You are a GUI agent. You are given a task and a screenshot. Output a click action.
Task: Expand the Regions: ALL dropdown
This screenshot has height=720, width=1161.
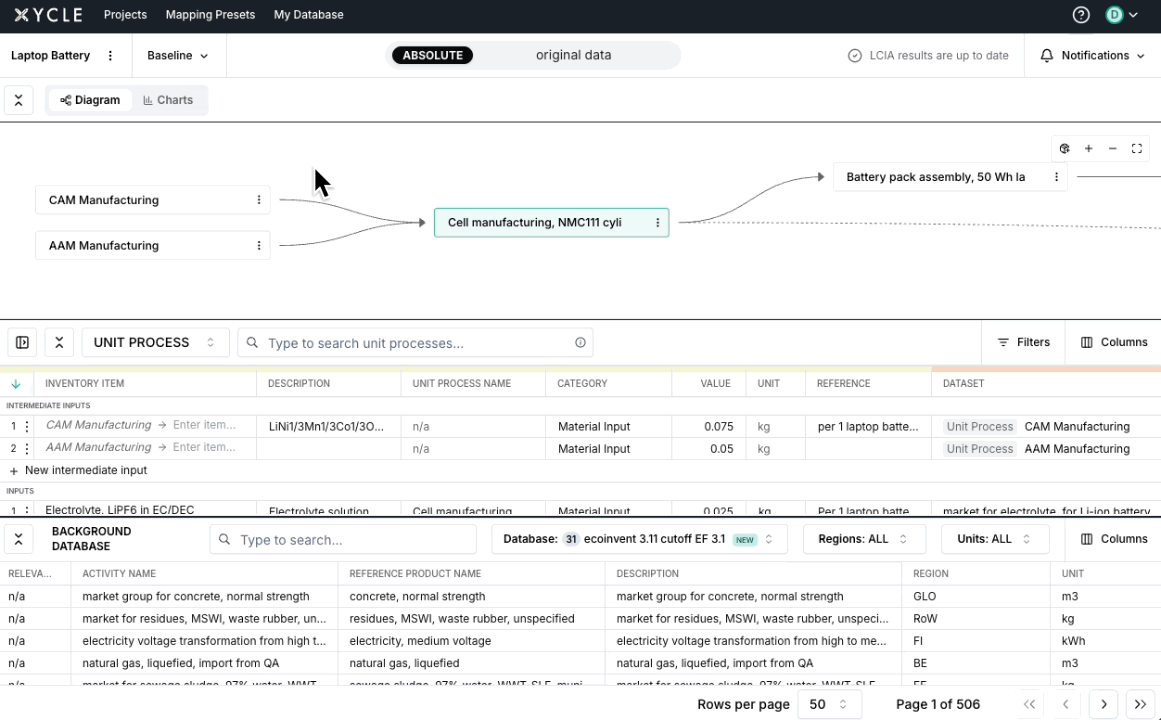tap(864, 538)
